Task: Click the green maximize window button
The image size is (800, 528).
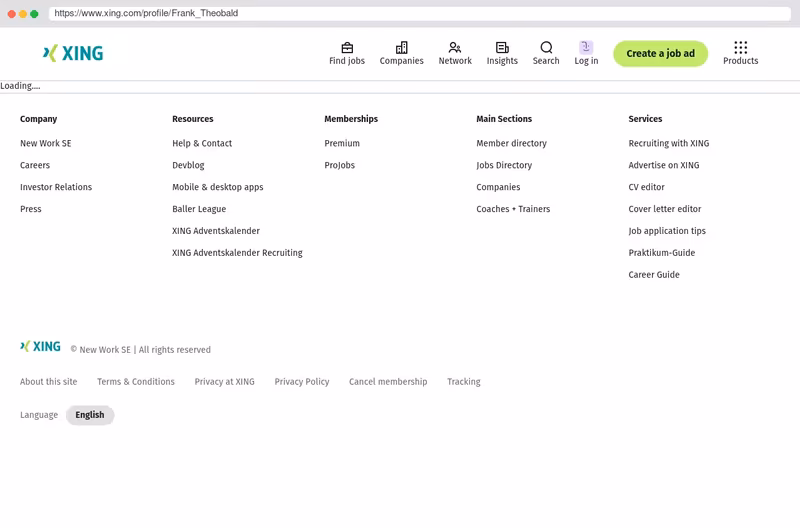Action: (x=34, y=14)
